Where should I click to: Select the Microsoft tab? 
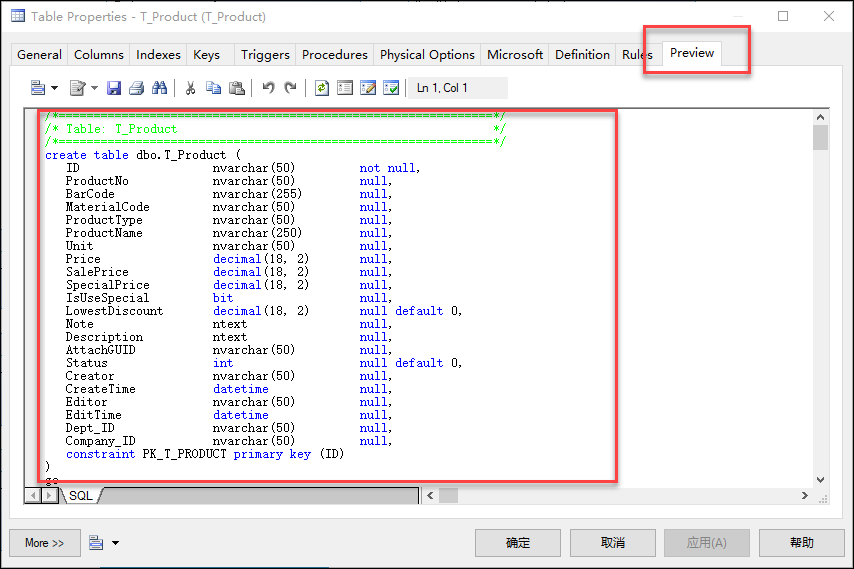tap(515, 55)
